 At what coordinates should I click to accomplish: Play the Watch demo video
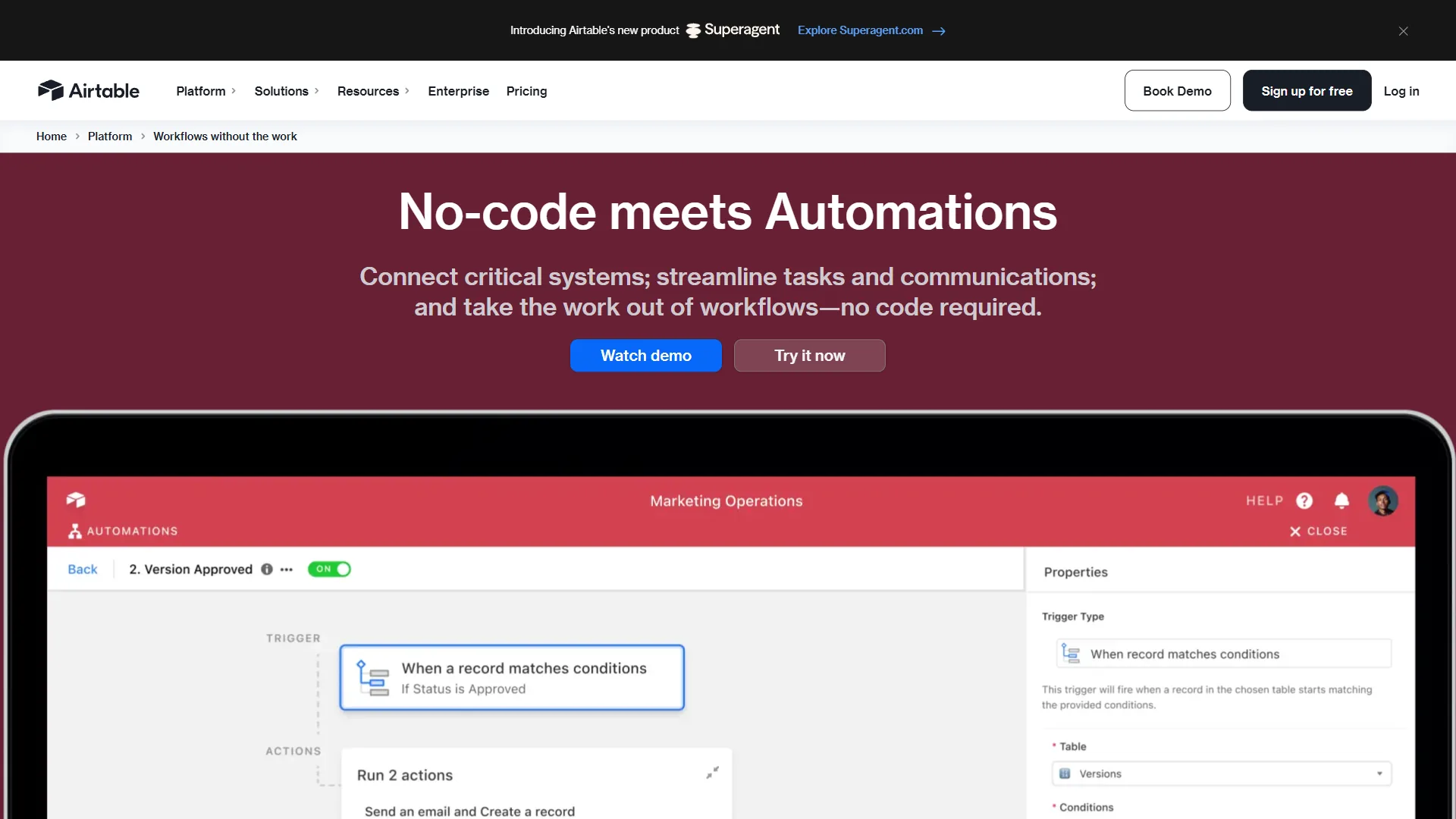pyautogui.click(x=646, y=356)
